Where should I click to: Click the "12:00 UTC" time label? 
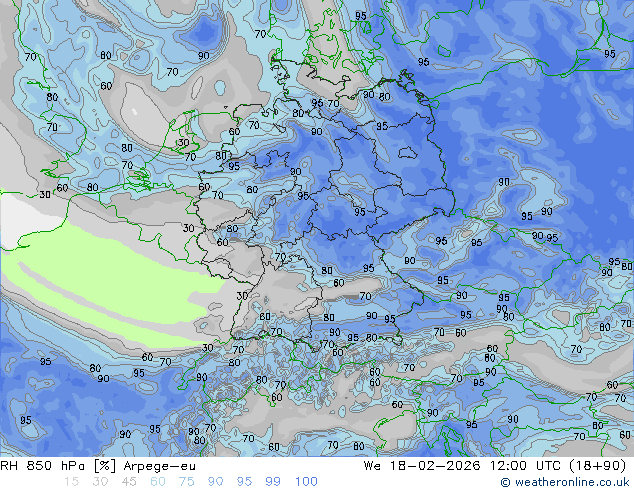525,466
